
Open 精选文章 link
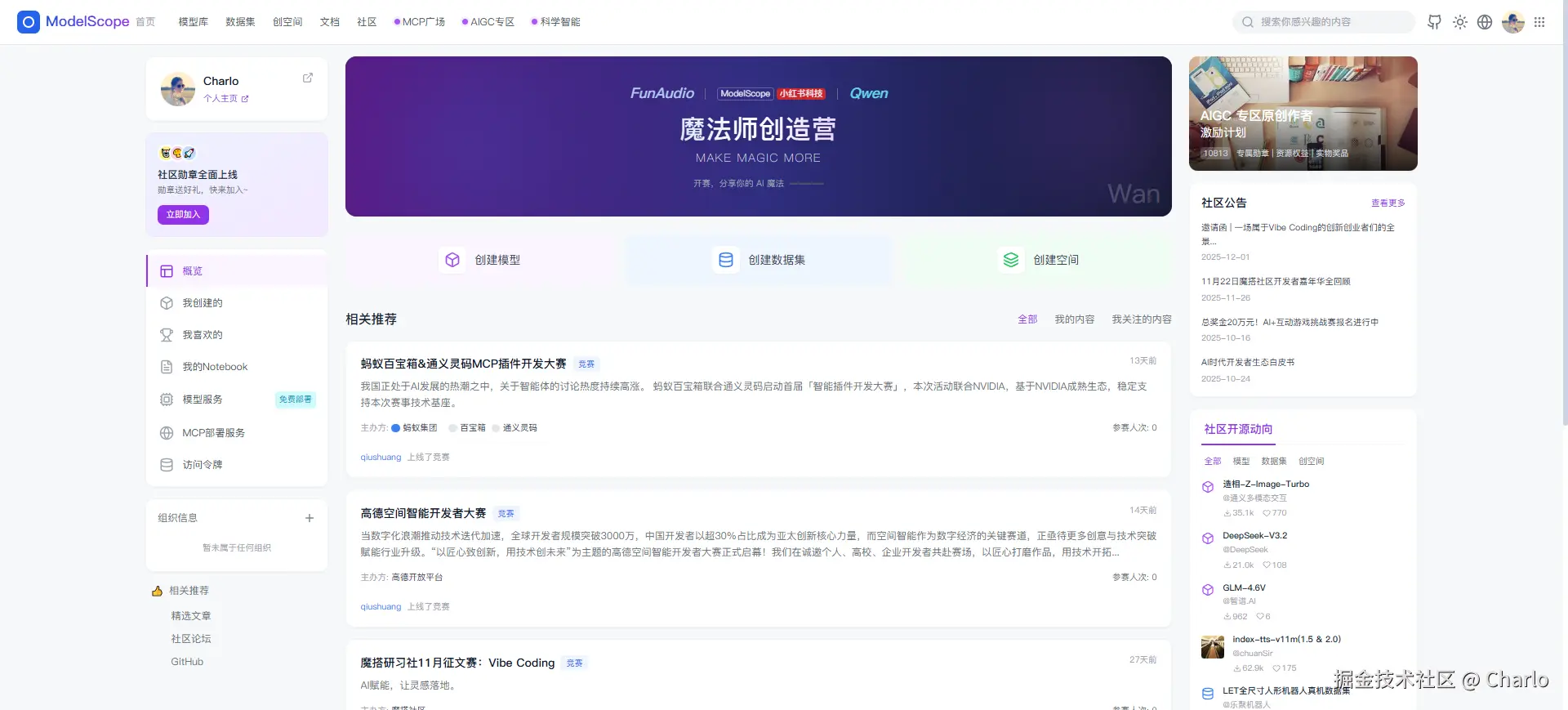coord(191,616)
